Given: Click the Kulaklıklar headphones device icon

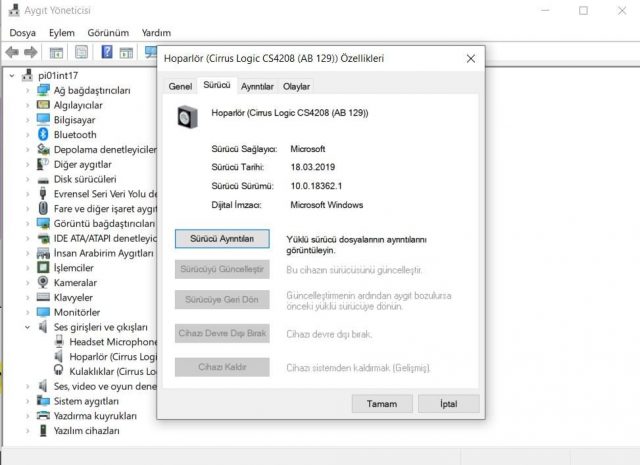Looking at the screenshot, I should tap(59, 371).
